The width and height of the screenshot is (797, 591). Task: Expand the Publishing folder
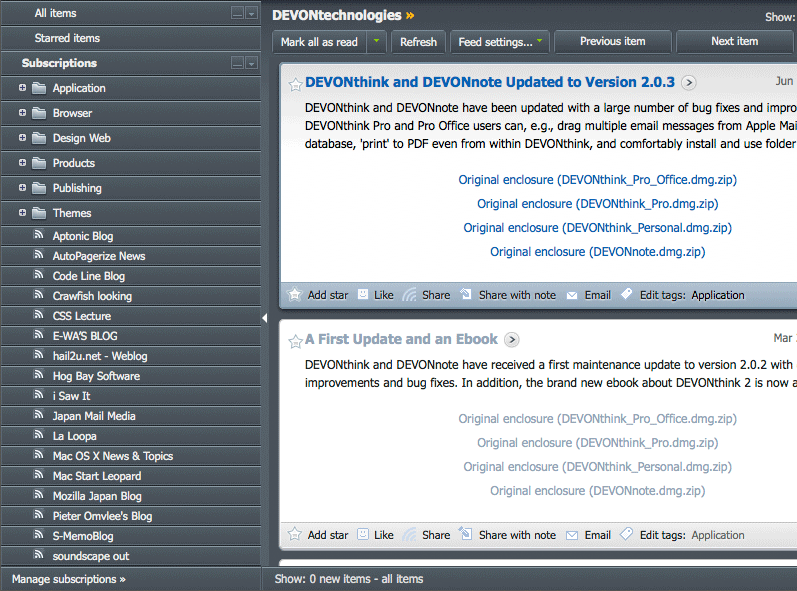22,188
